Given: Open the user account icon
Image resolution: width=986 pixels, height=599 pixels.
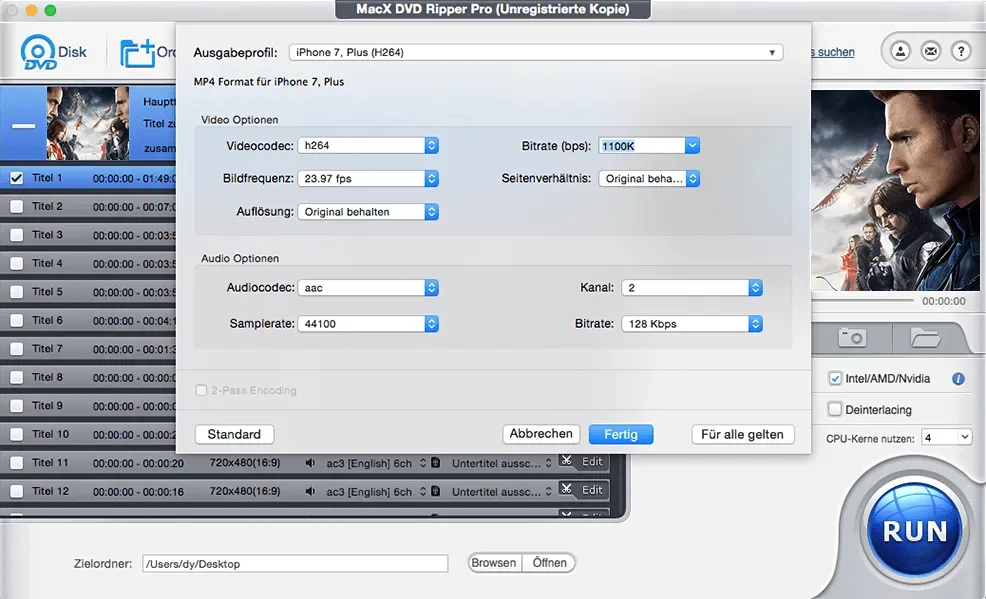Looking at the screenshot, I should (x=900, y=52).
